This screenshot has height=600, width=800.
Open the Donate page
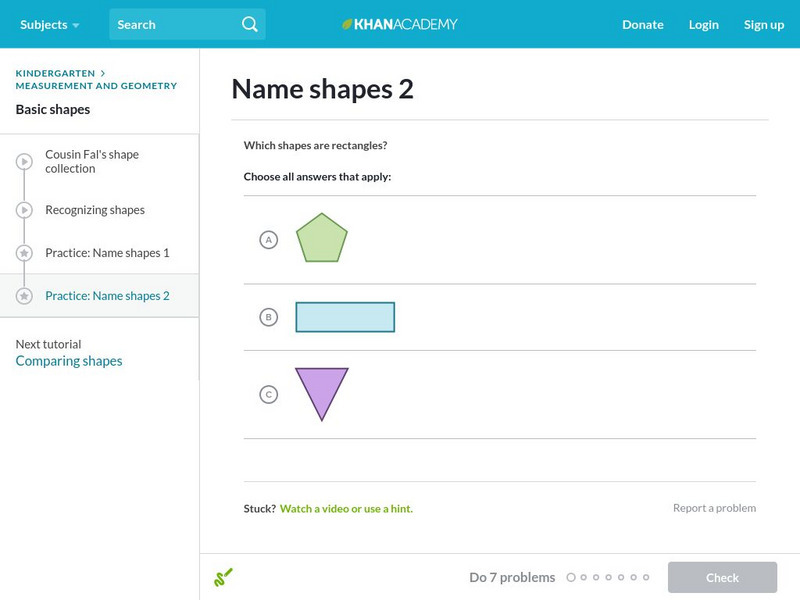(642, 24)
